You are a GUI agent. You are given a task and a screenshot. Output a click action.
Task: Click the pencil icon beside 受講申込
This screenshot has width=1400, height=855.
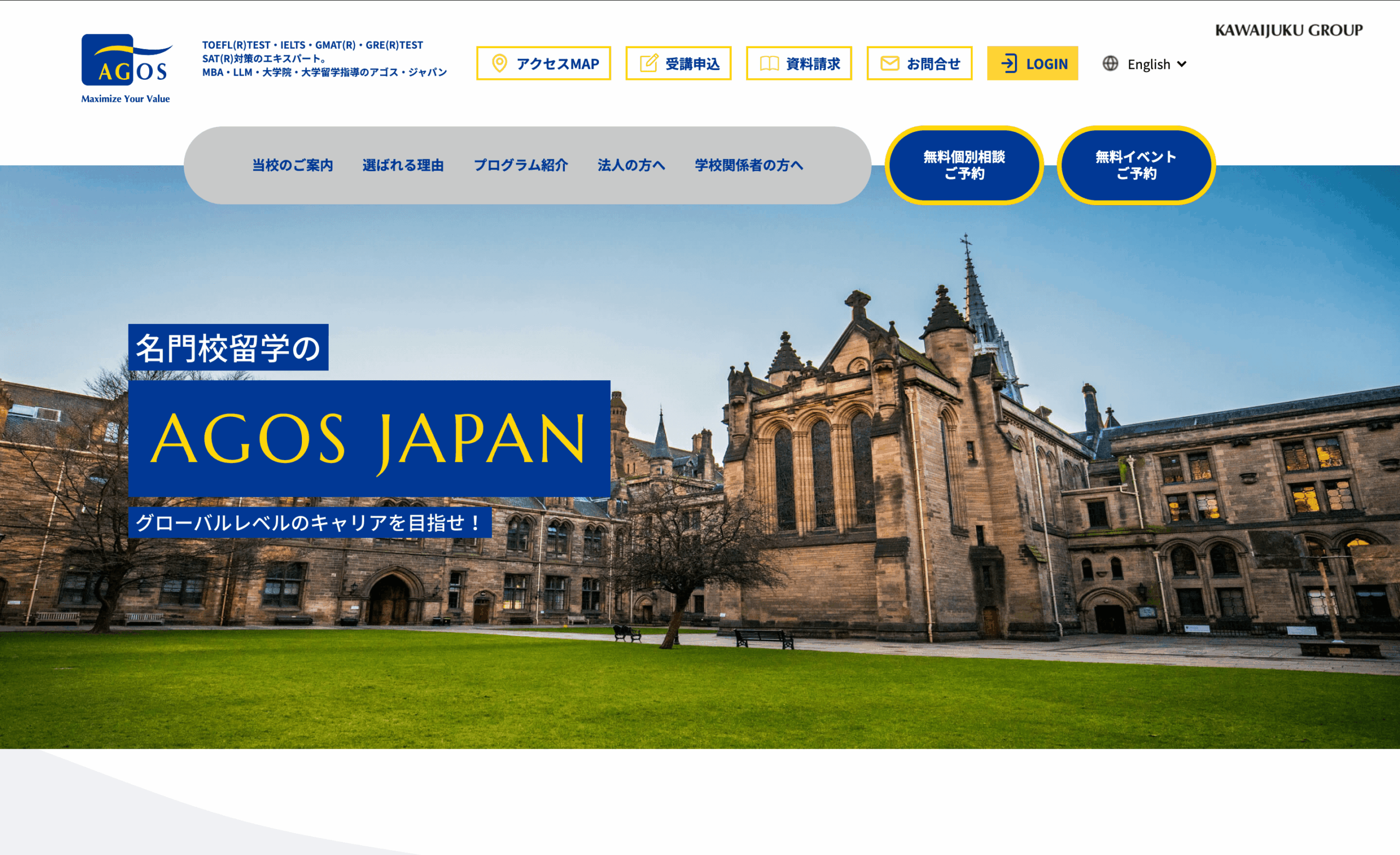[648, 63]
